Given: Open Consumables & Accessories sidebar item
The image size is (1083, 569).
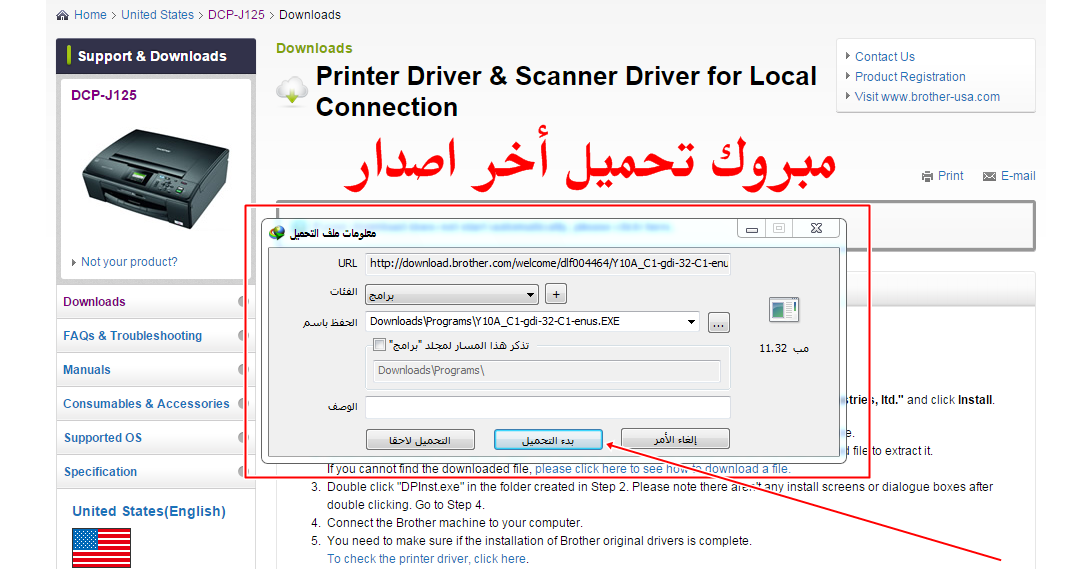Looking at the screenshot, I should coord(146,403).
